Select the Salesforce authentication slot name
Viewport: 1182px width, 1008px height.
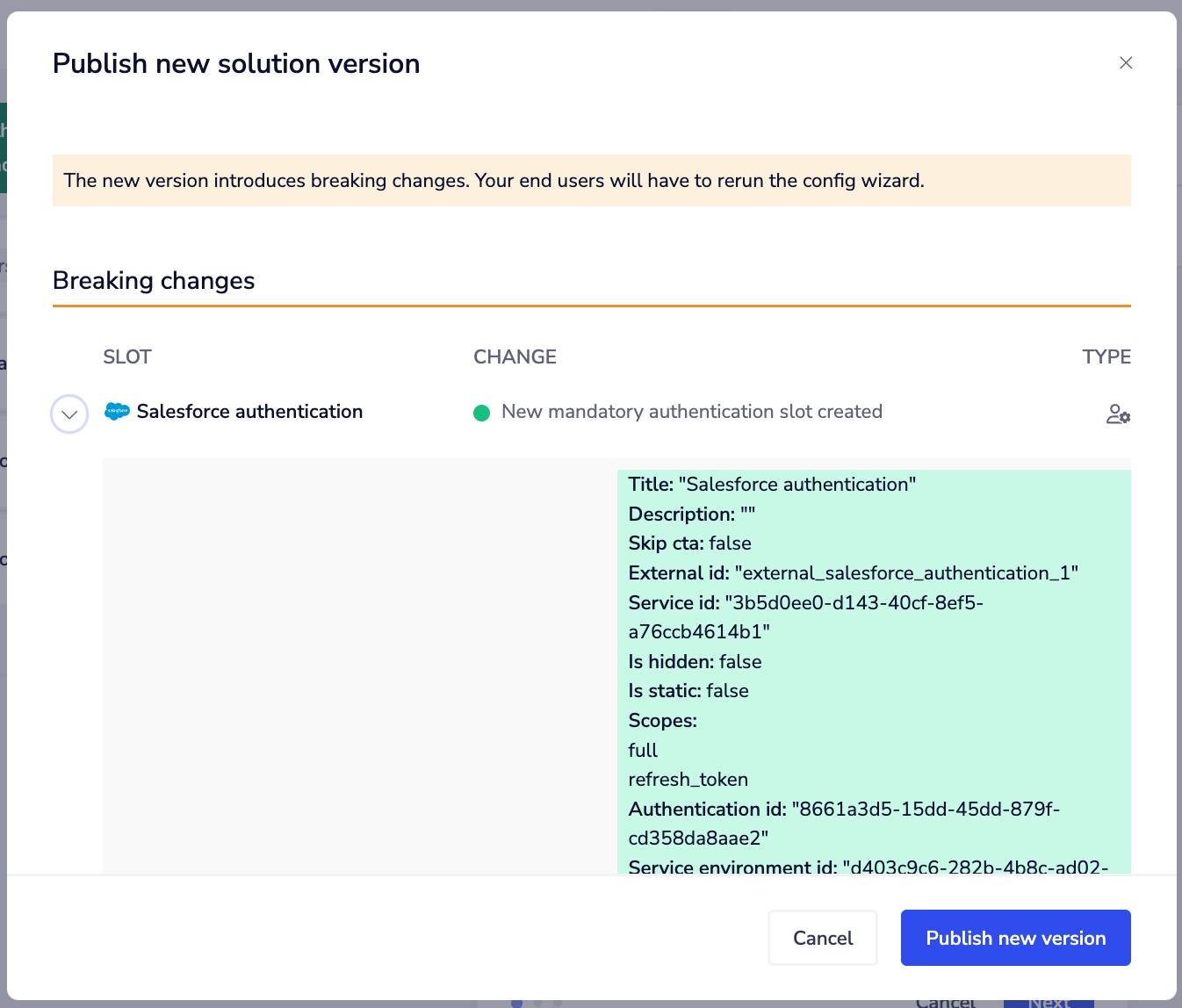(x=250, y=411)
